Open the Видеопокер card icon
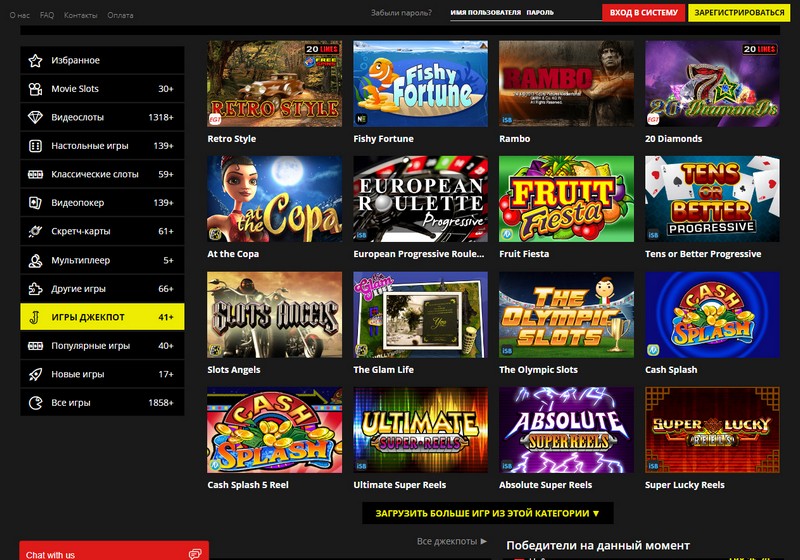 [x=35, y=203]
